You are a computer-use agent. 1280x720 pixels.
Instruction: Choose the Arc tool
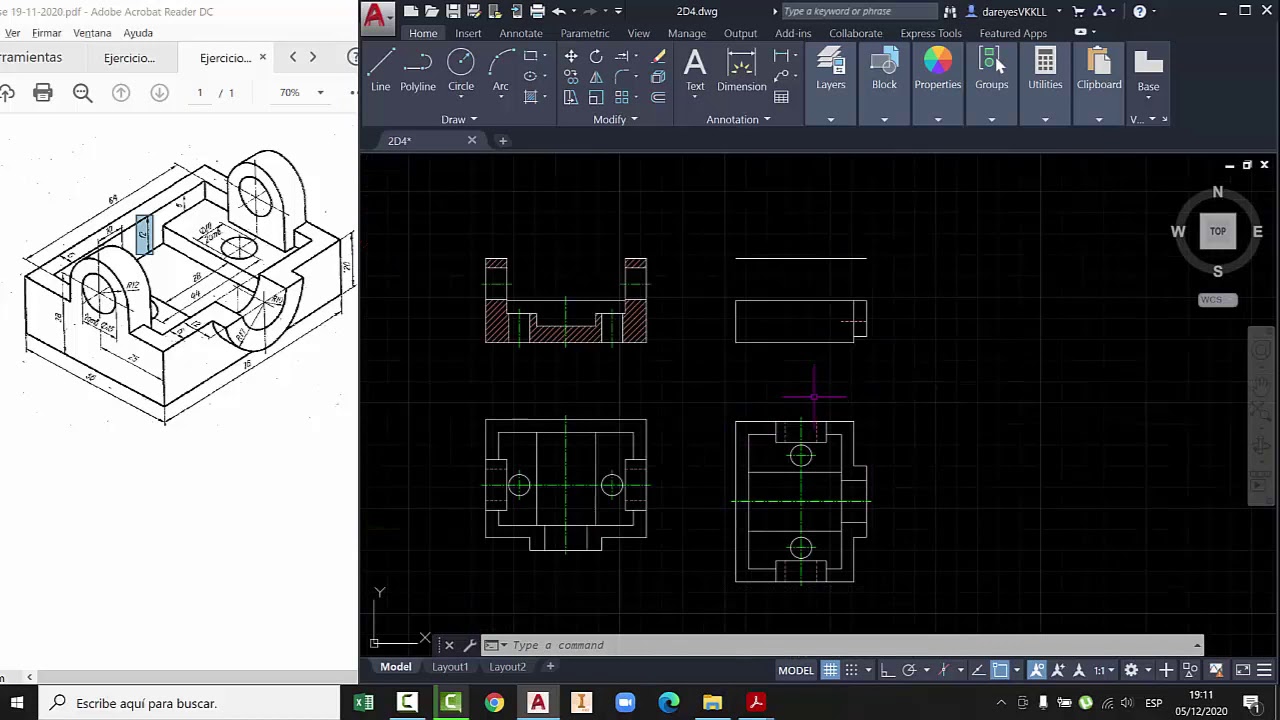(501, 70)
